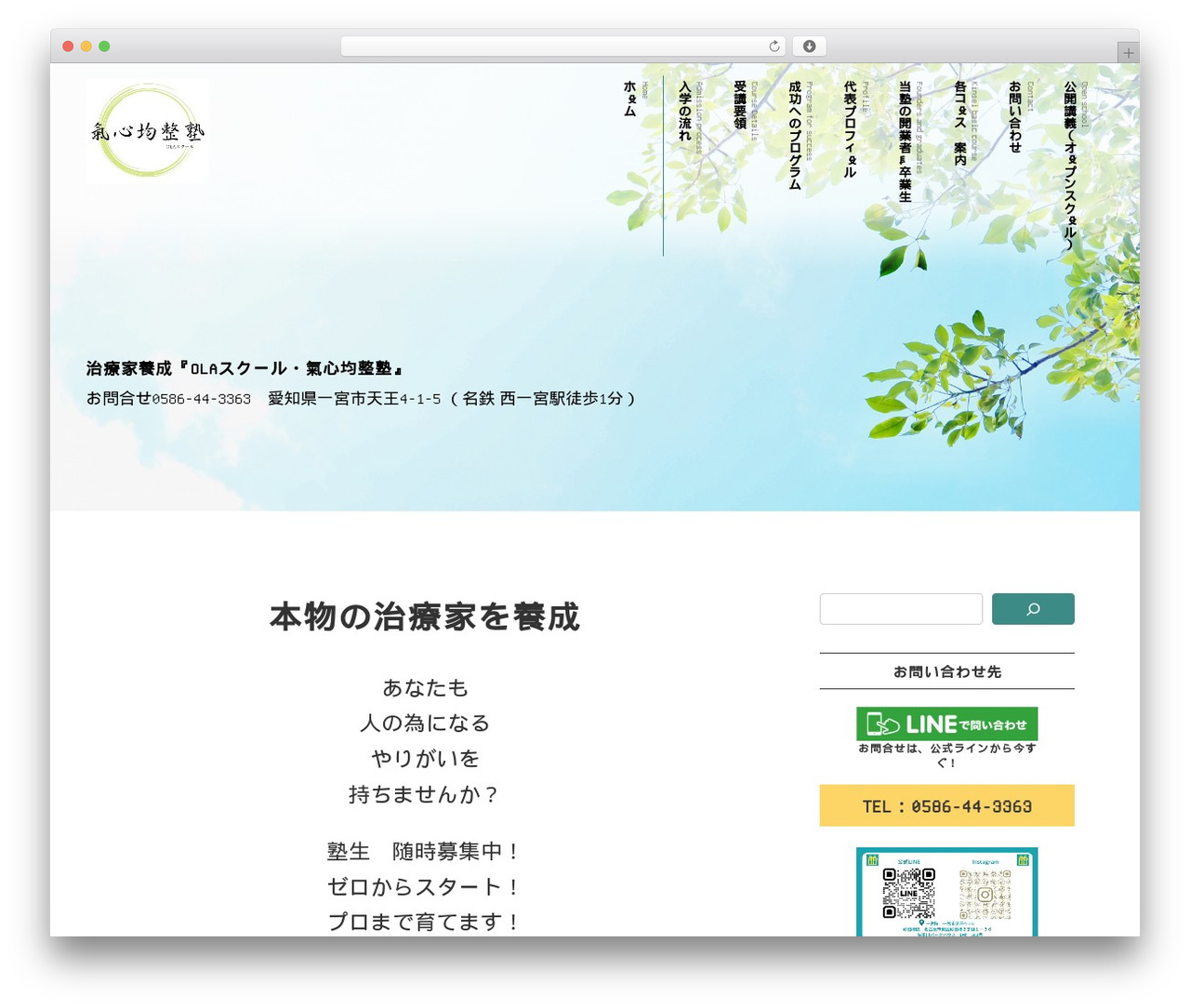
Task: Click the browser reload icon
Action: coord(773,46)
